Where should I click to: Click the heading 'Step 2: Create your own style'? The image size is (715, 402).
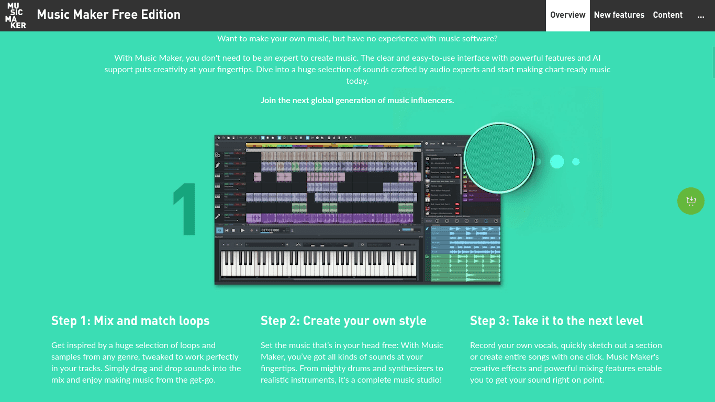(343, 321)
